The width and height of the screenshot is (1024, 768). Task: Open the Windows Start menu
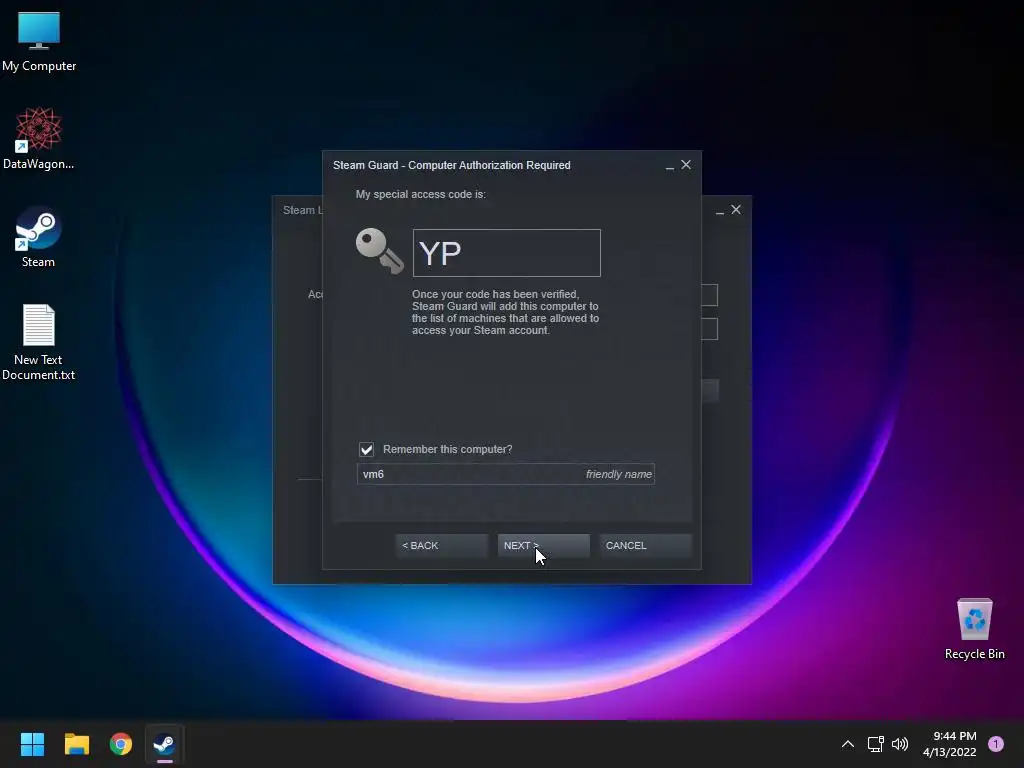pyautogui.click(x=32, y=744)
